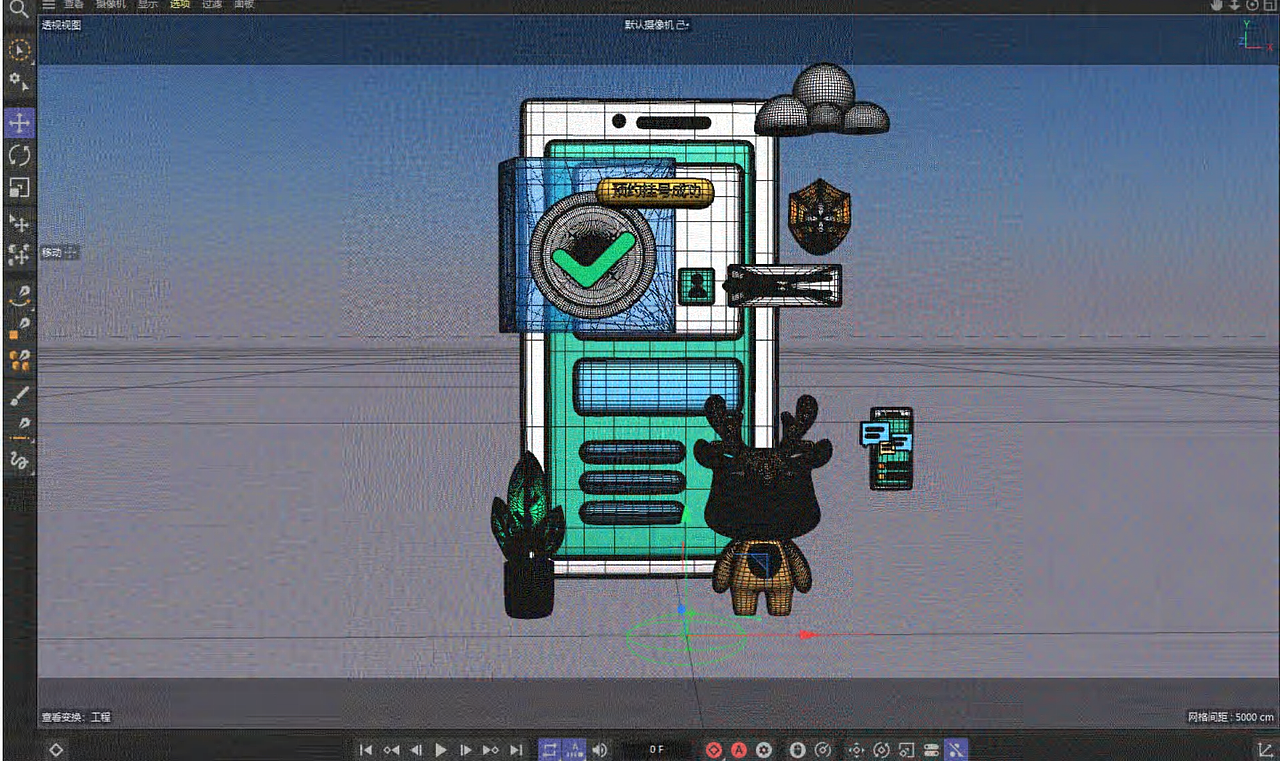Open the 查看 viewport menu
Screen dimensions: 1280x761
click(x=74, y=4)
